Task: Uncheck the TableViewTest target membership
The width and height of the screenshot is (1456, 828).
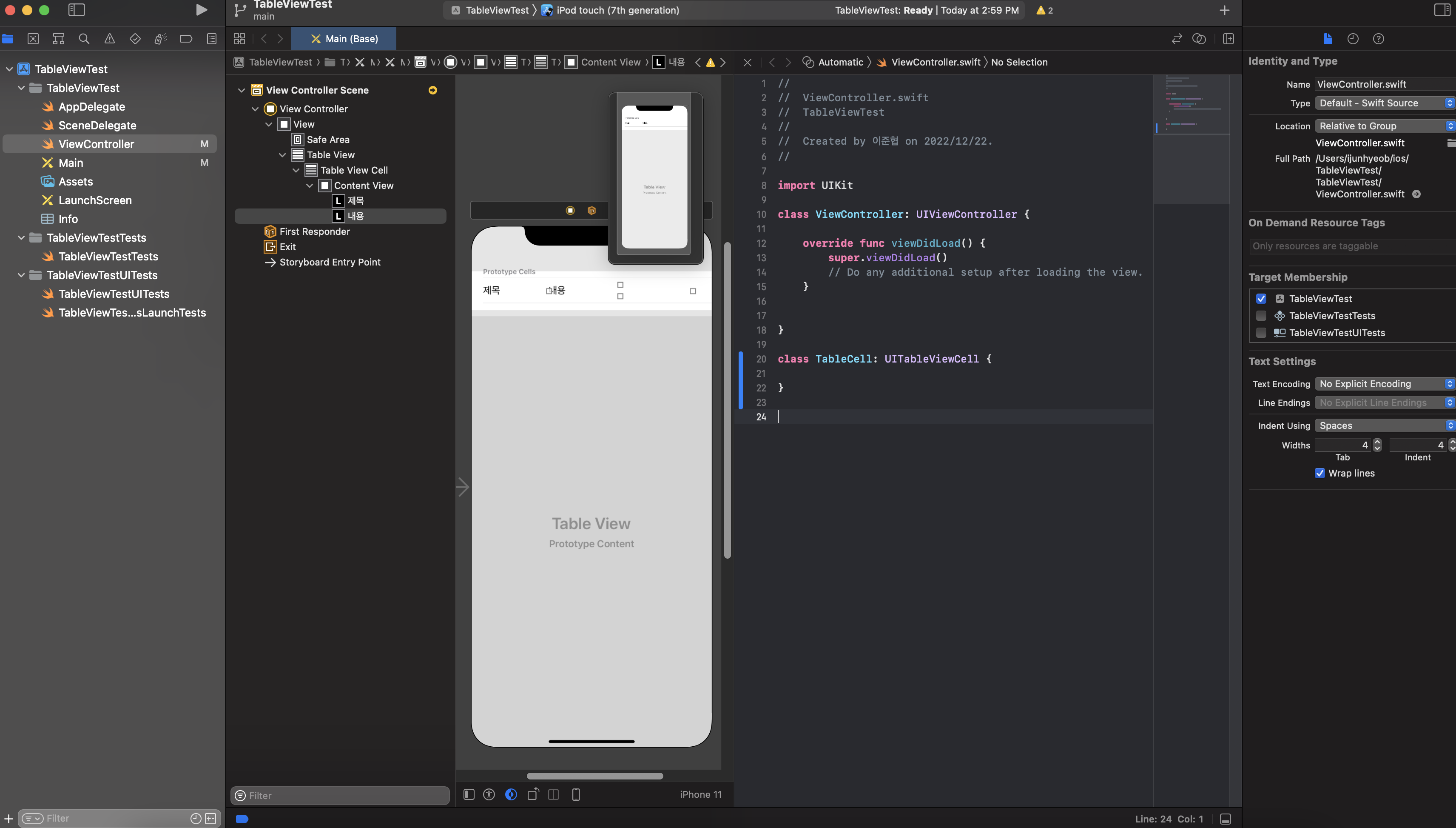Action: [1261, 299]
